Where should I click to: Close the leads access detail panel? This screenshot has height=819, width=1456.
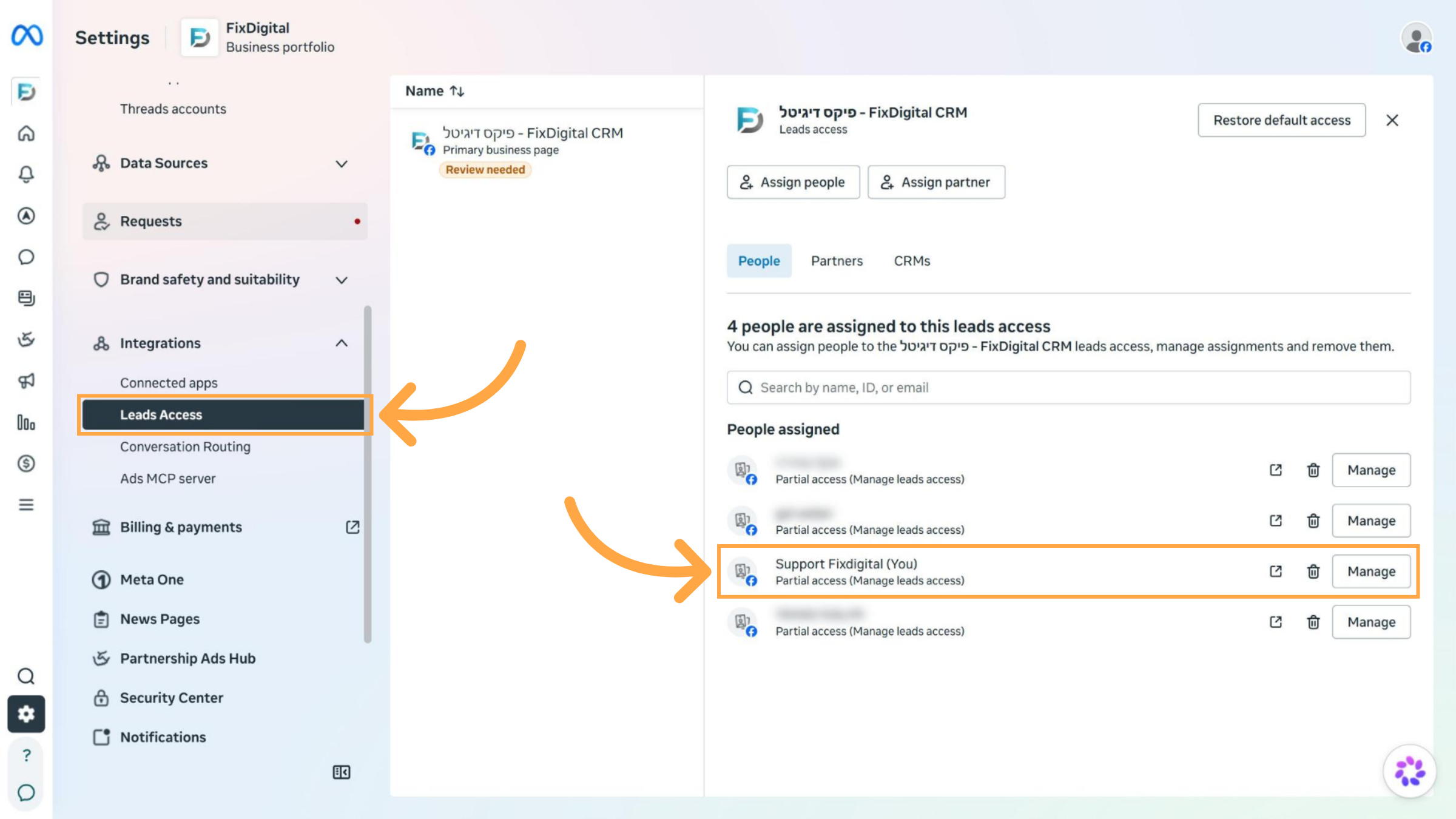(1392, 120)
